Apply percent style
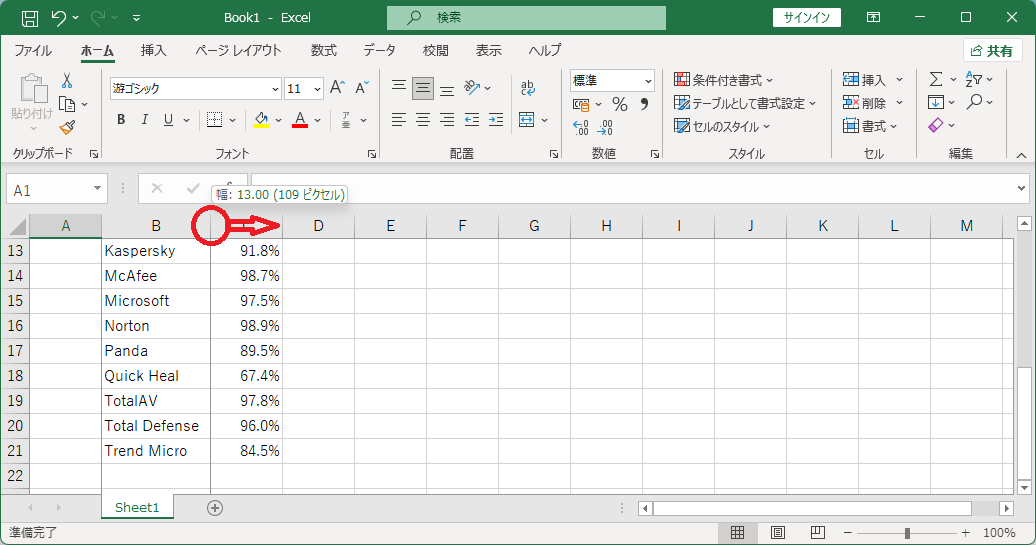The image size is (1036, 545). tap(619, 104)
